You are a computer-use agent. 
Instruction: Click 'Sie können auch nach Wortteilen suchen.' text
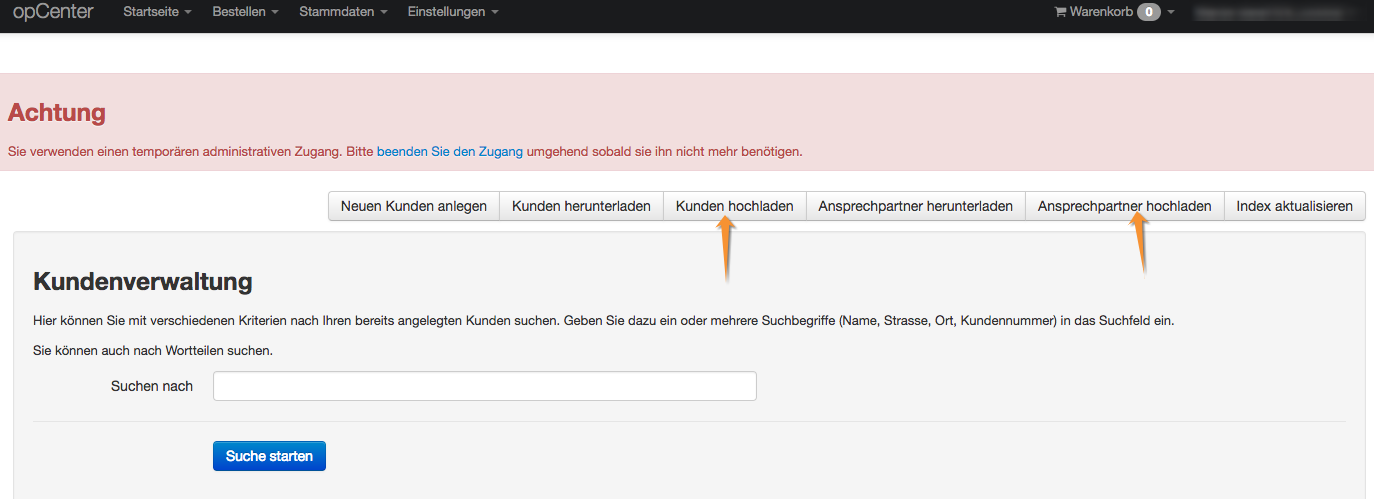153,351
